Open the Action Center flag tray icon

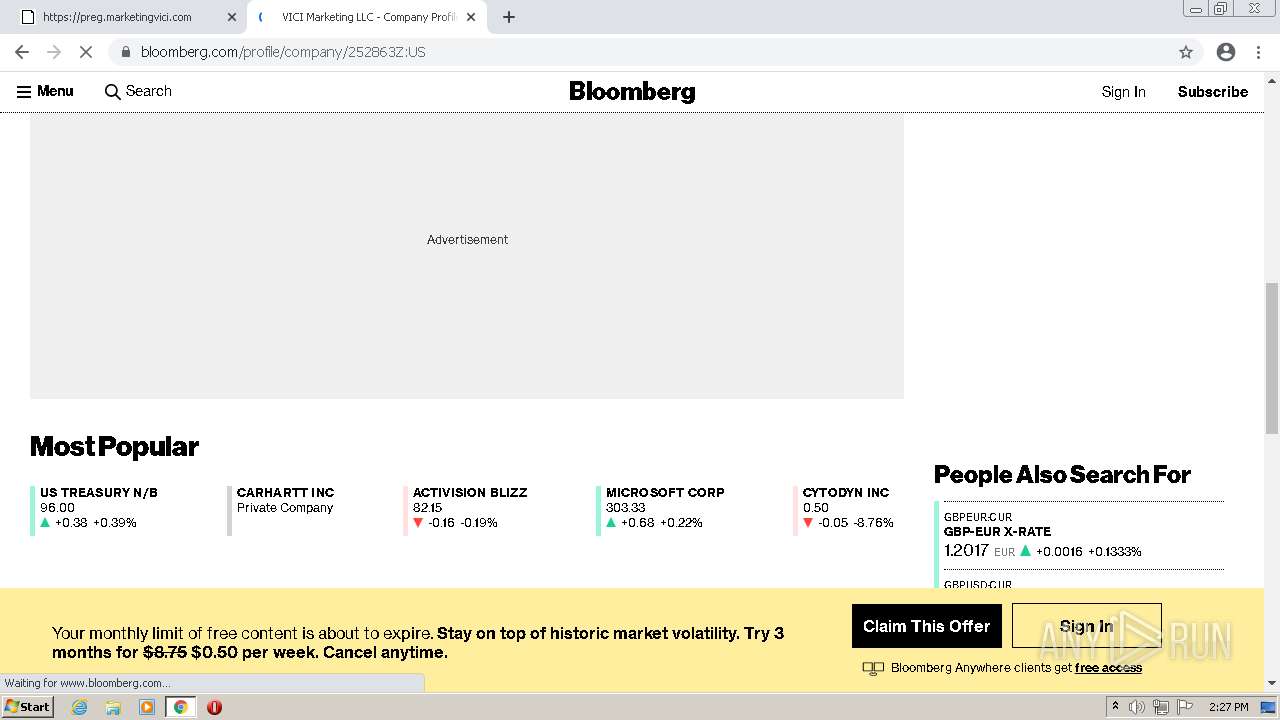pos(1185,707)
